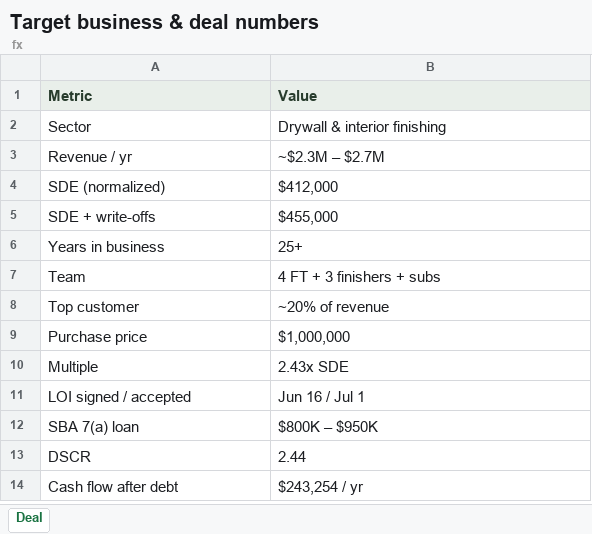Select row 9 header number
The image size is (592, 534).
[x=20, y=336]
